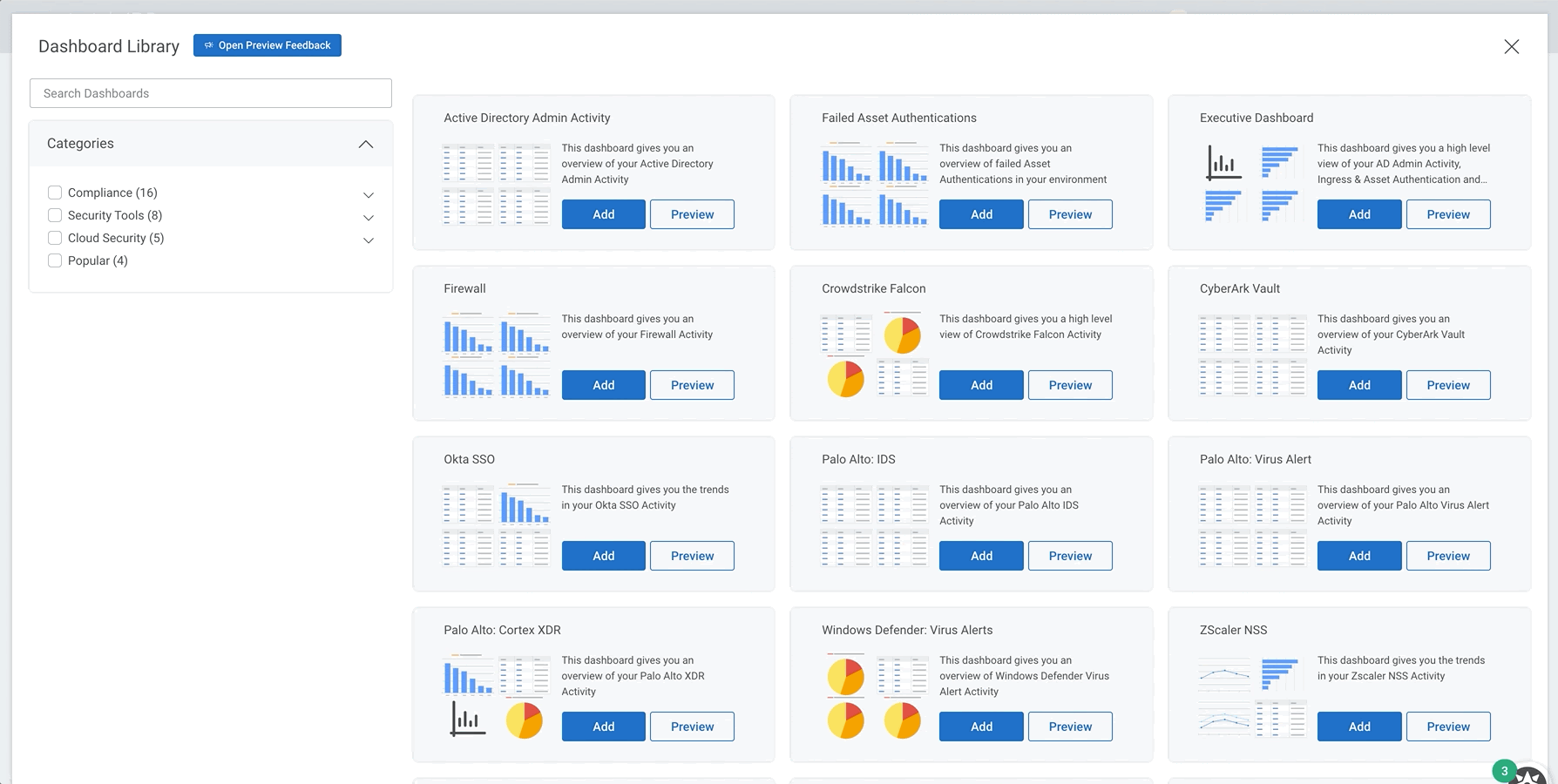Focus the Search Dashboards field
This screenshot has width=1558, height=784.
coord(211,93)
